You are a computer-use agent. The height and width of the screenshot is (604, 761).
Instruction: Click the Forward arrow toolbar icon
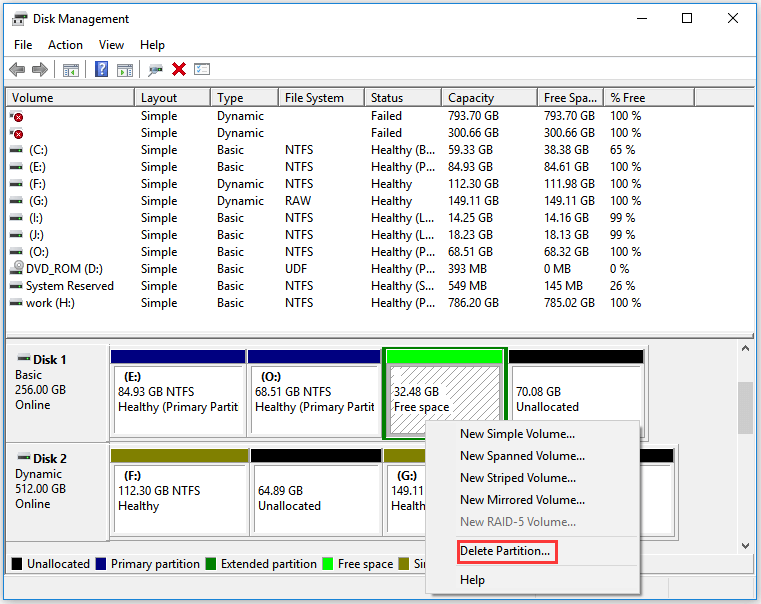click(x=40, y=69)
